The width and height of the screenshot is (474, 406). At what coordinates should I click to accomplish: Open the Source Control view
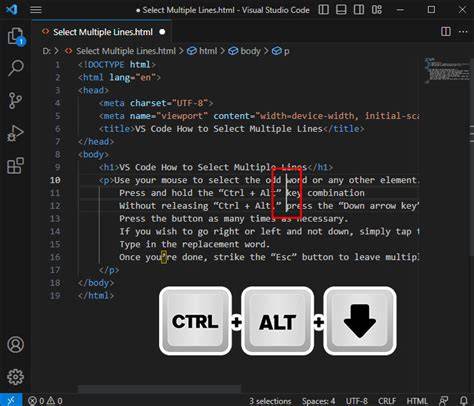(15, 100)
